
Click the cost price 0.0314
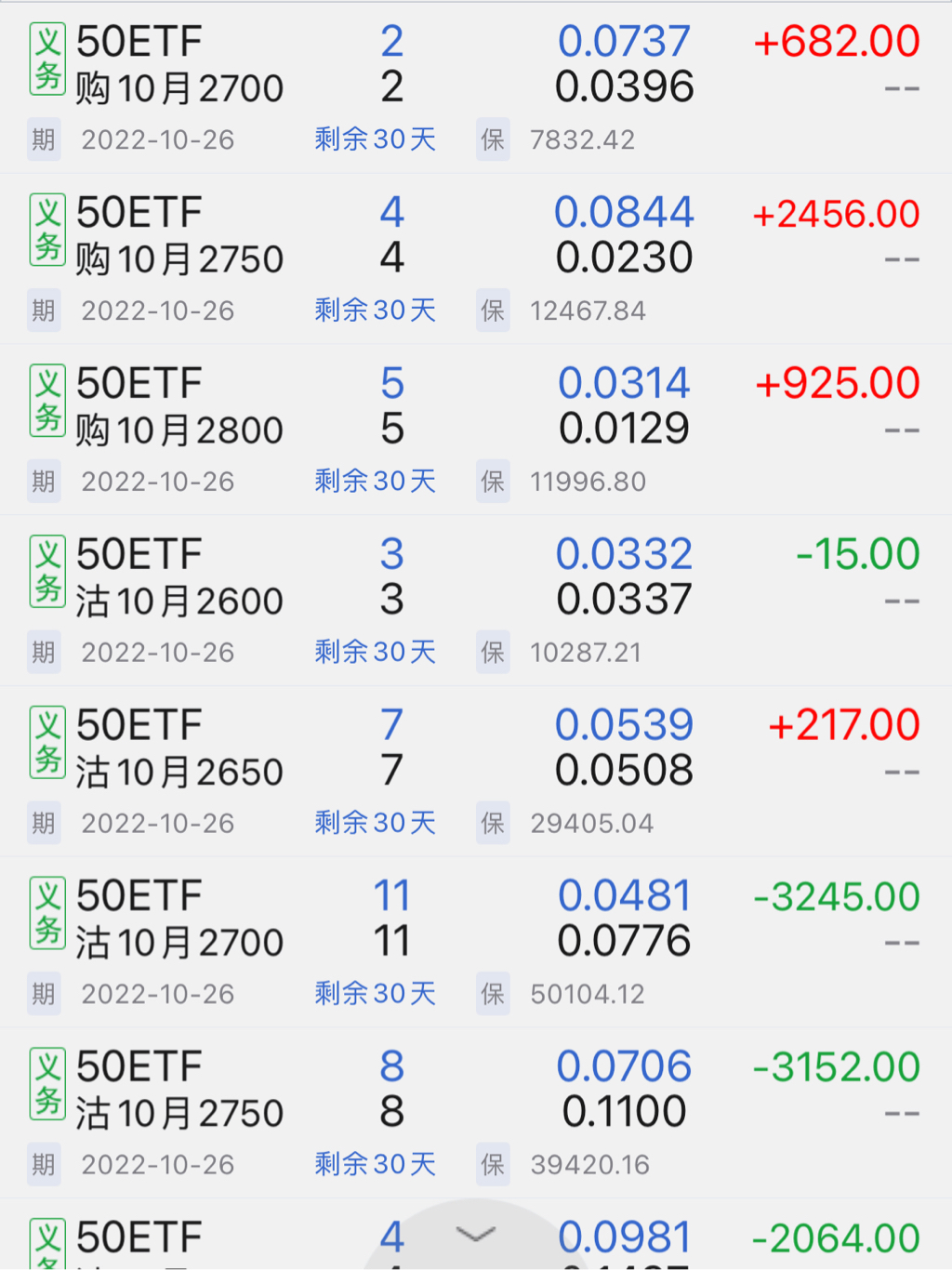point(624,383)
